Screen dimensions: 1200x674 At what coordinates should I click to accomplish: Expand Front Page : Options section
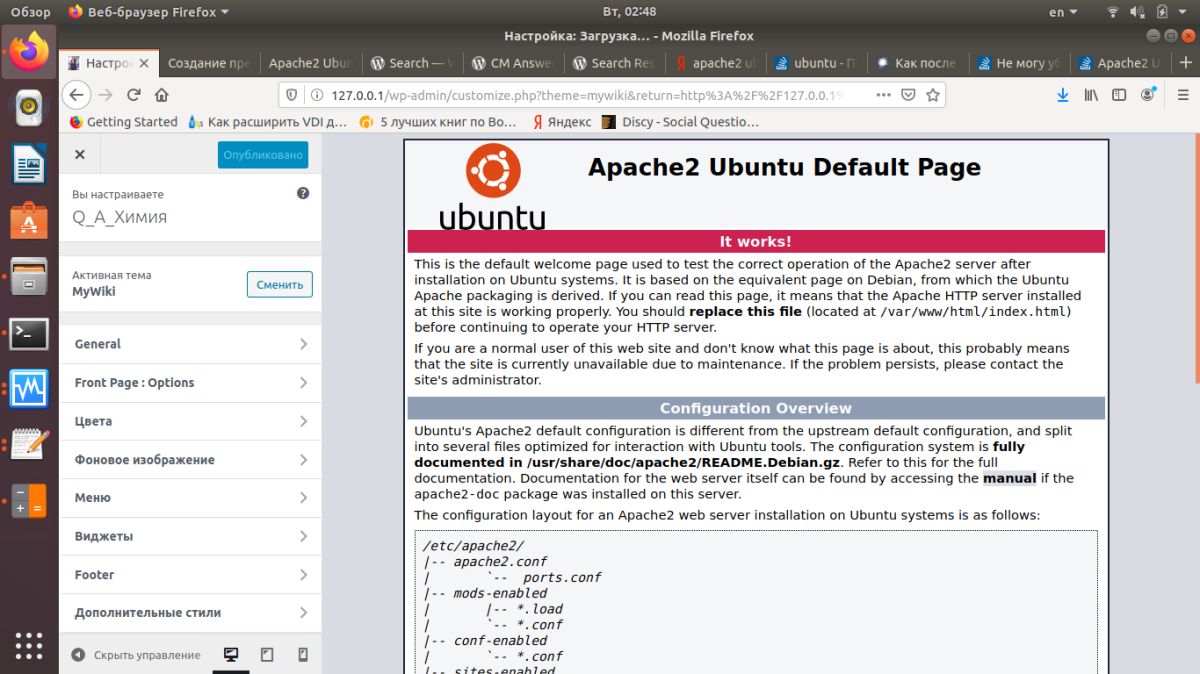point(190,383)
